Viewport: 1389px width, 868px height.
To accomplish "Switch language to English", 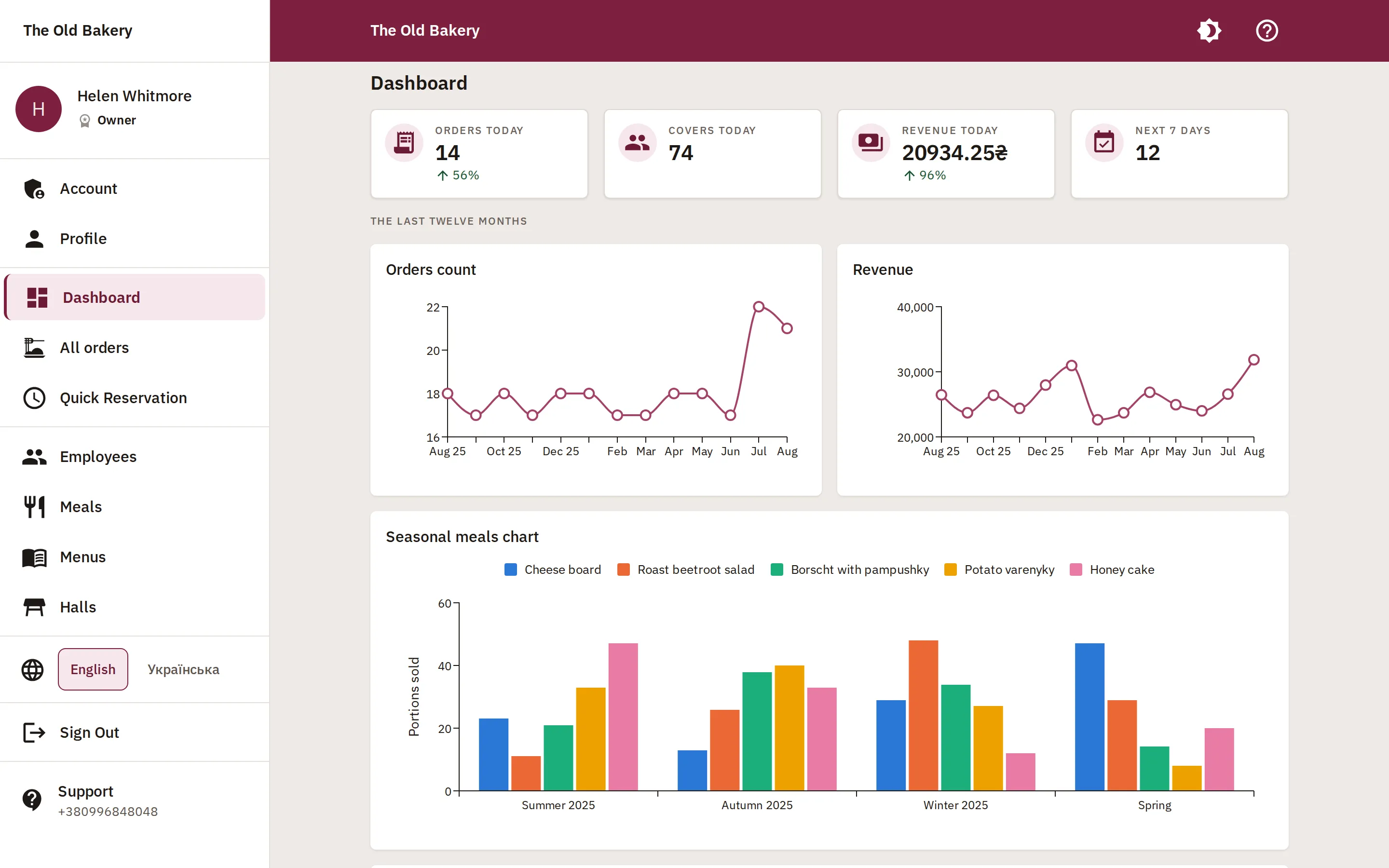I will (93, 669).
